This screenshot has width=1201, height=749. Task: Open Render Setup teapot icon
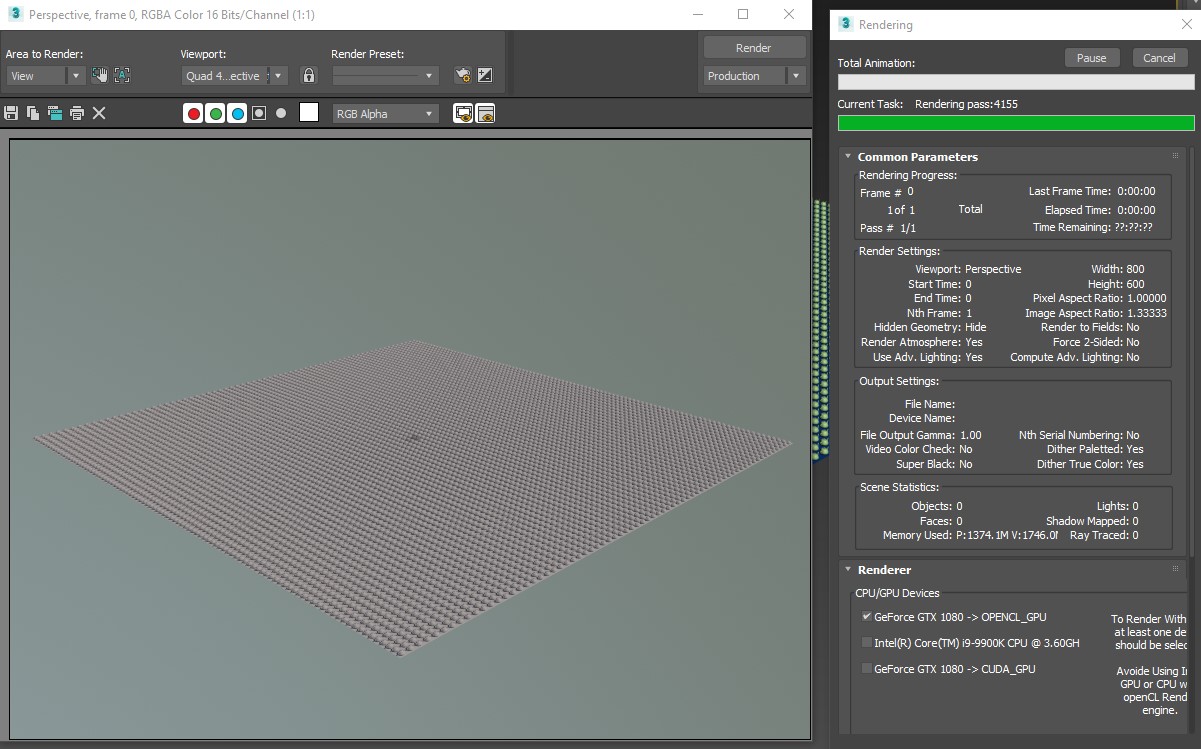coord(462,75)
